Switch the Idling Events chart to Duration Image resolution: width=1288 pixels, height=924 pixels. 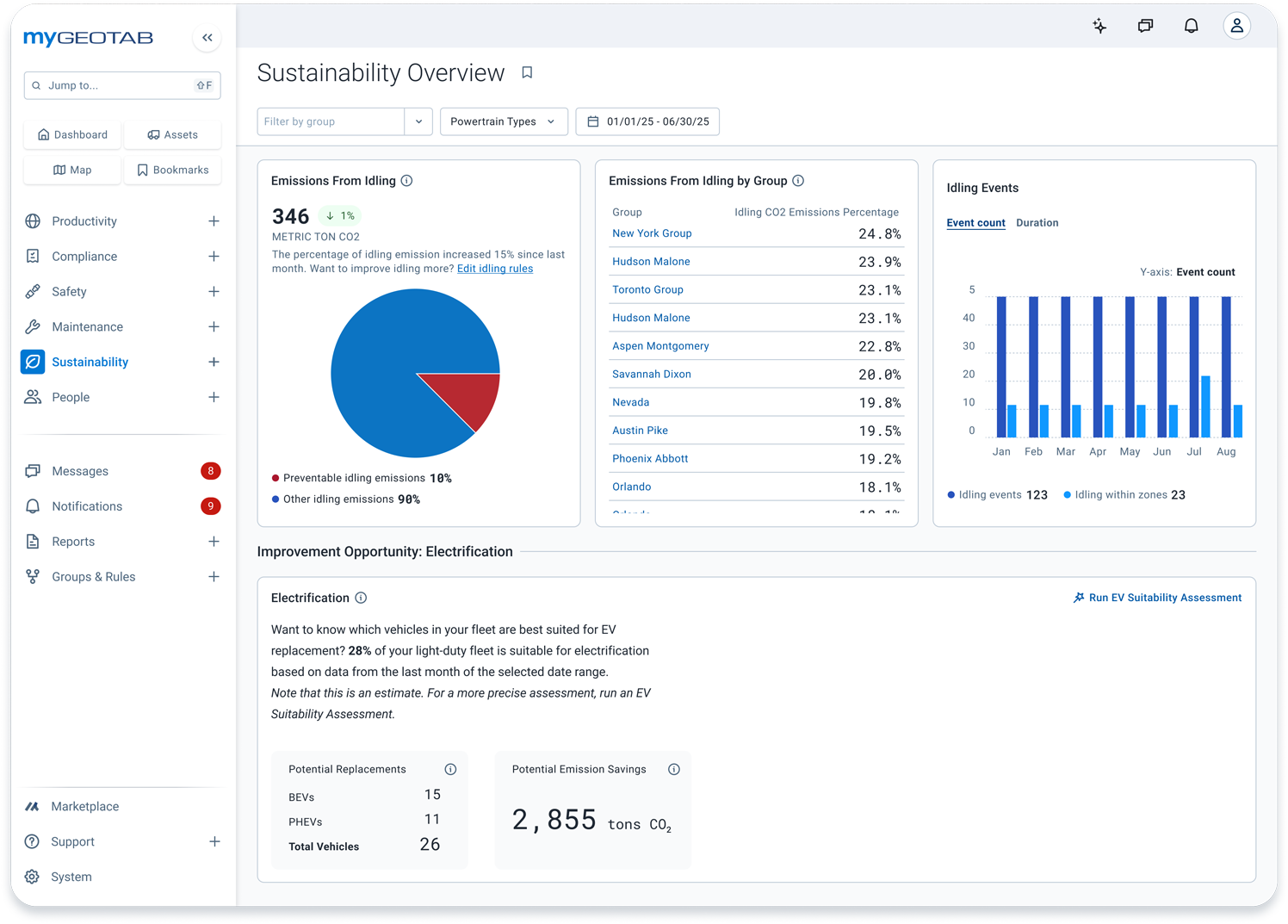click(1037, 223)
